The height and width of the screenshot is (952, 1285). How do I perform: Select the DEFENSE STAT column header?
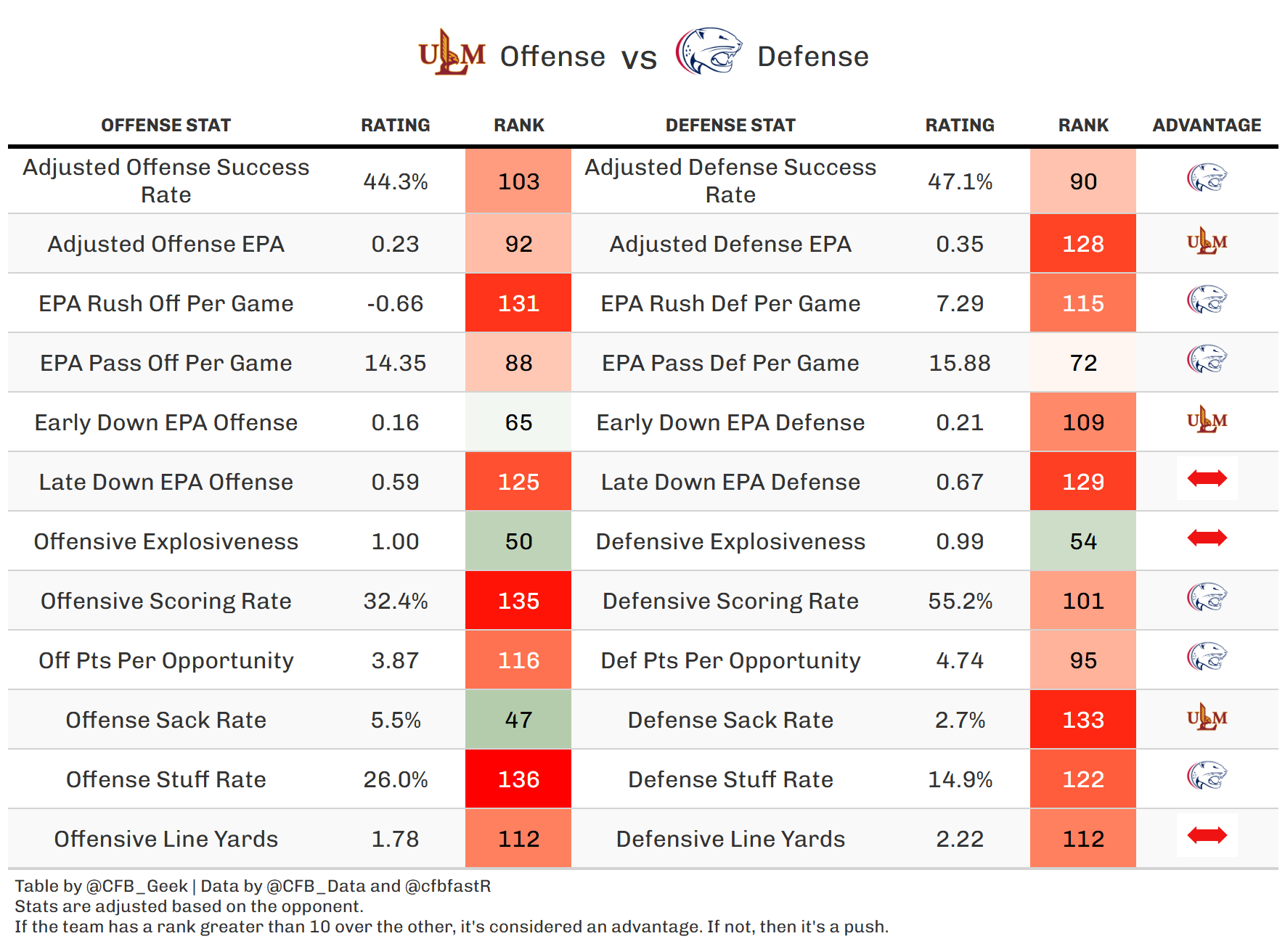tap(730, 126)
